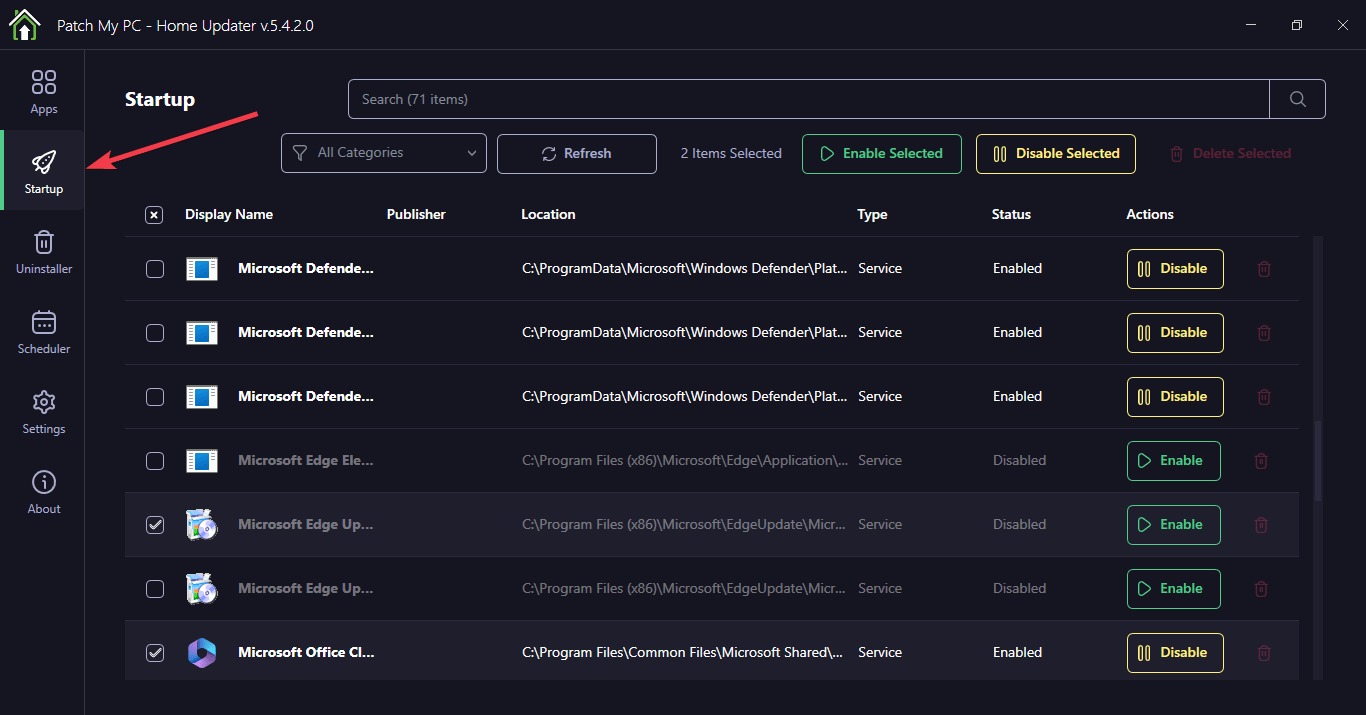The width and height of the screenshot is (1366, 715).
Task: Toggle the select-all checkbox in table header
Action: [x=154, y=215]
